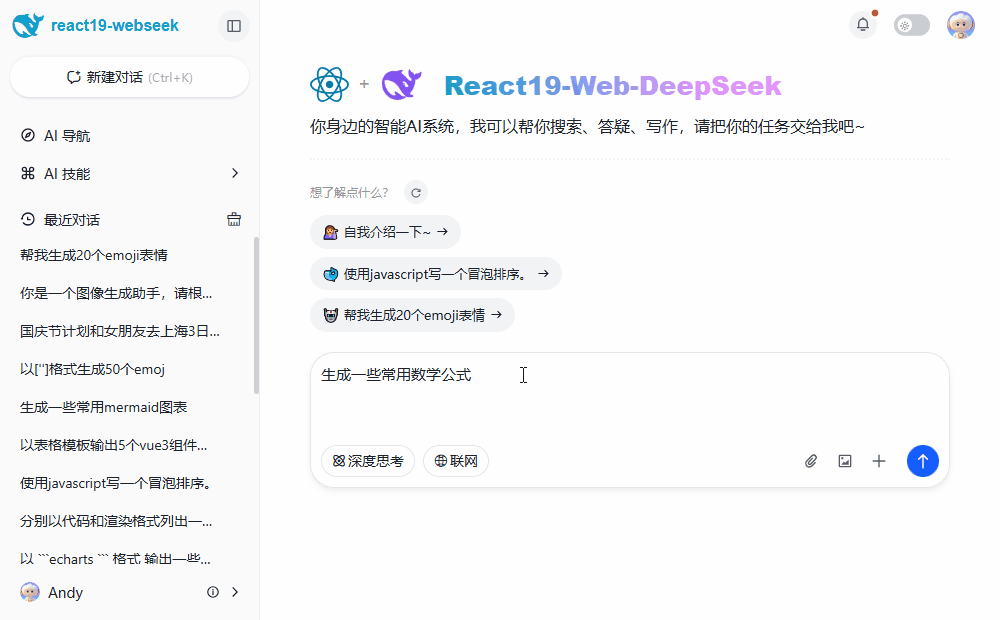
Task: Click into the message input box
Action: coord(629,394)
